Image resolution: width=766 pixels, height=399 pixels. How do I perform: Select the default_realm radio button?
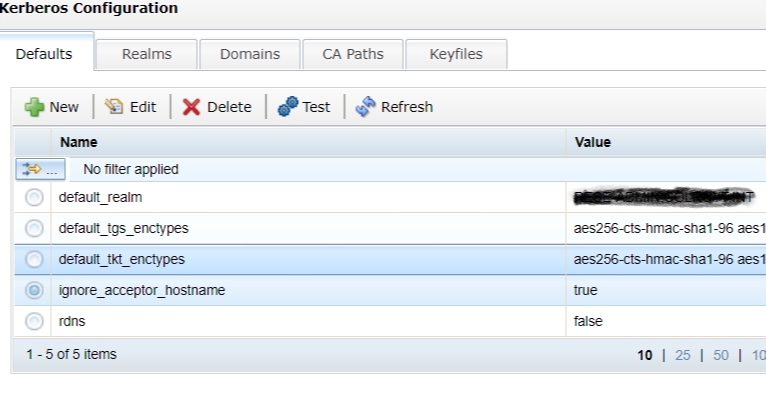tap(34, 197)
